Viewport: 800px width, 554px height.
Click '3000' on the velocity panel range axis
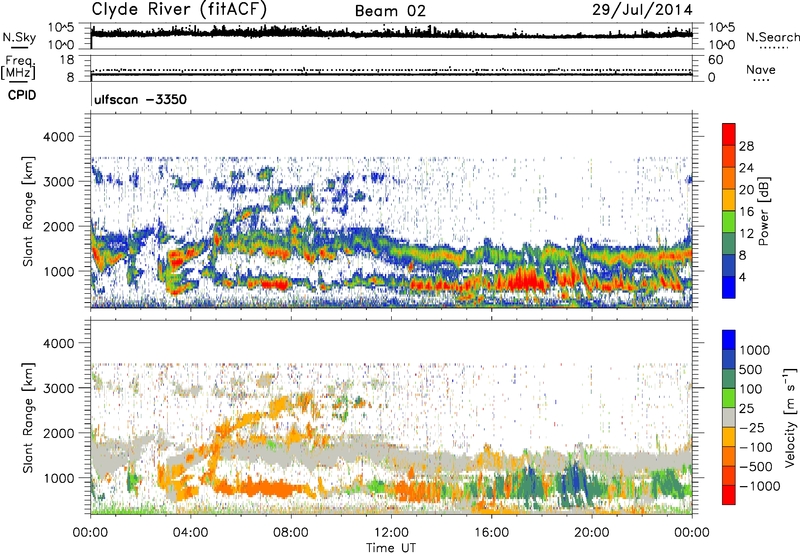coord(58,388)
